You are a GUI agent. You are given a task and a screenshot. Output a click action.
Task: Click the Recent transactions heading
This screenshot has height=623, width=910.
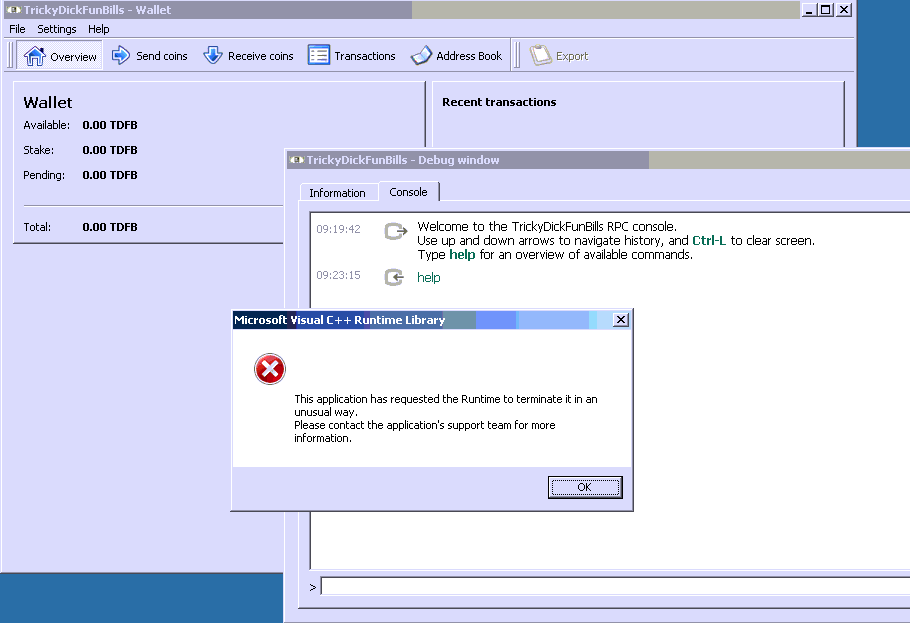click(x=499, y=102)
